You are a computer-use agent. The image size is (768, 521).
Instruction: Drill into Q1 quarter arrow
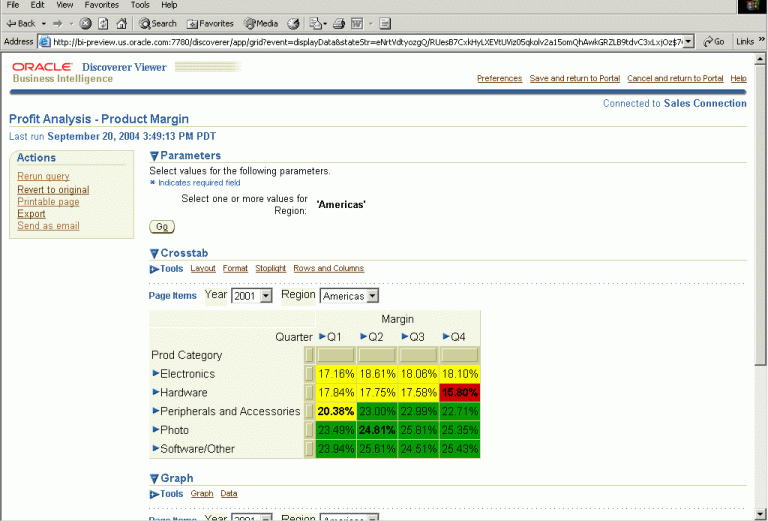click(322, 336)
